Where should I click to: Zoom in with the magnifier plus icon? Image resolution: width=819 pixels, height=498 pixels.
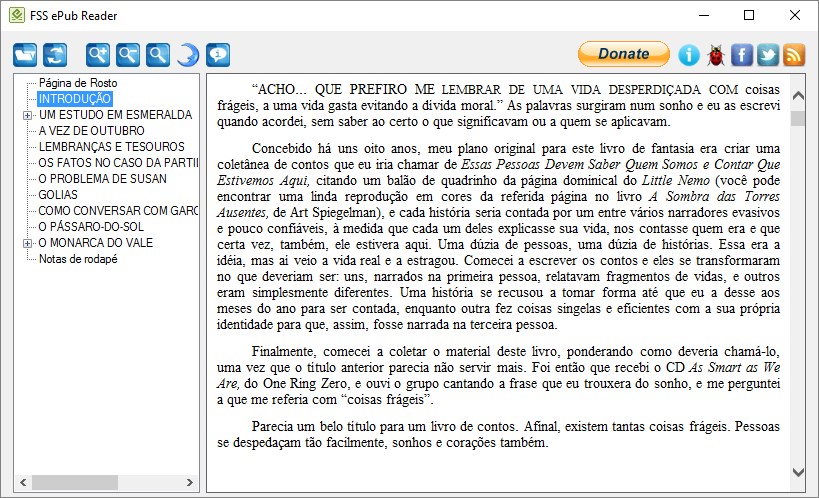98,54
